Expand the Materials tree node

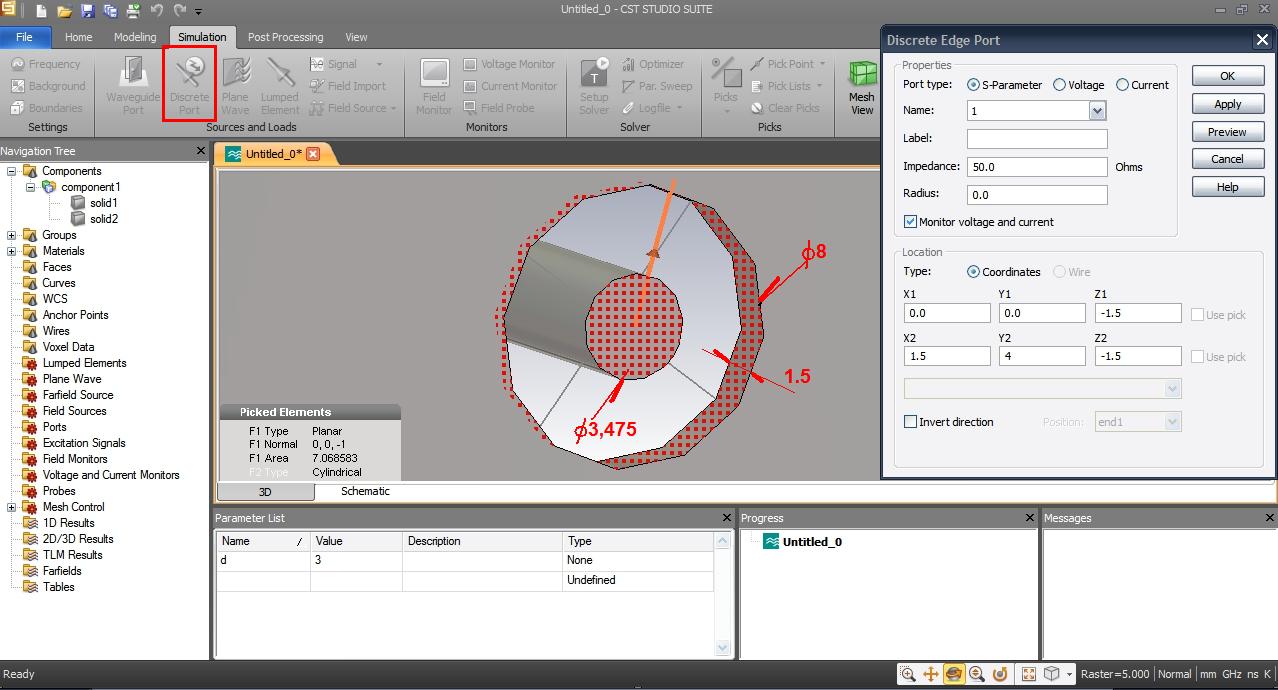[12, 251]
